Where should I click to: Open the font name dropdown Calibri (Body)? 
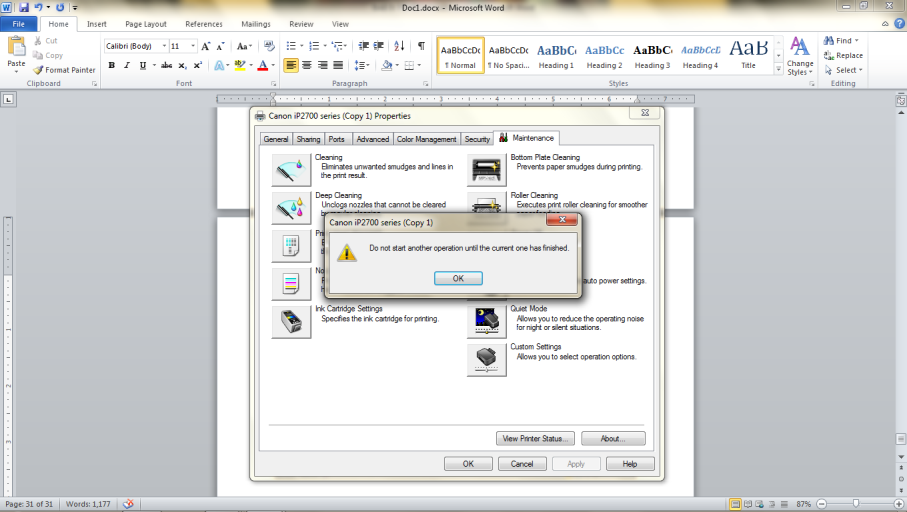pos(164,46)
